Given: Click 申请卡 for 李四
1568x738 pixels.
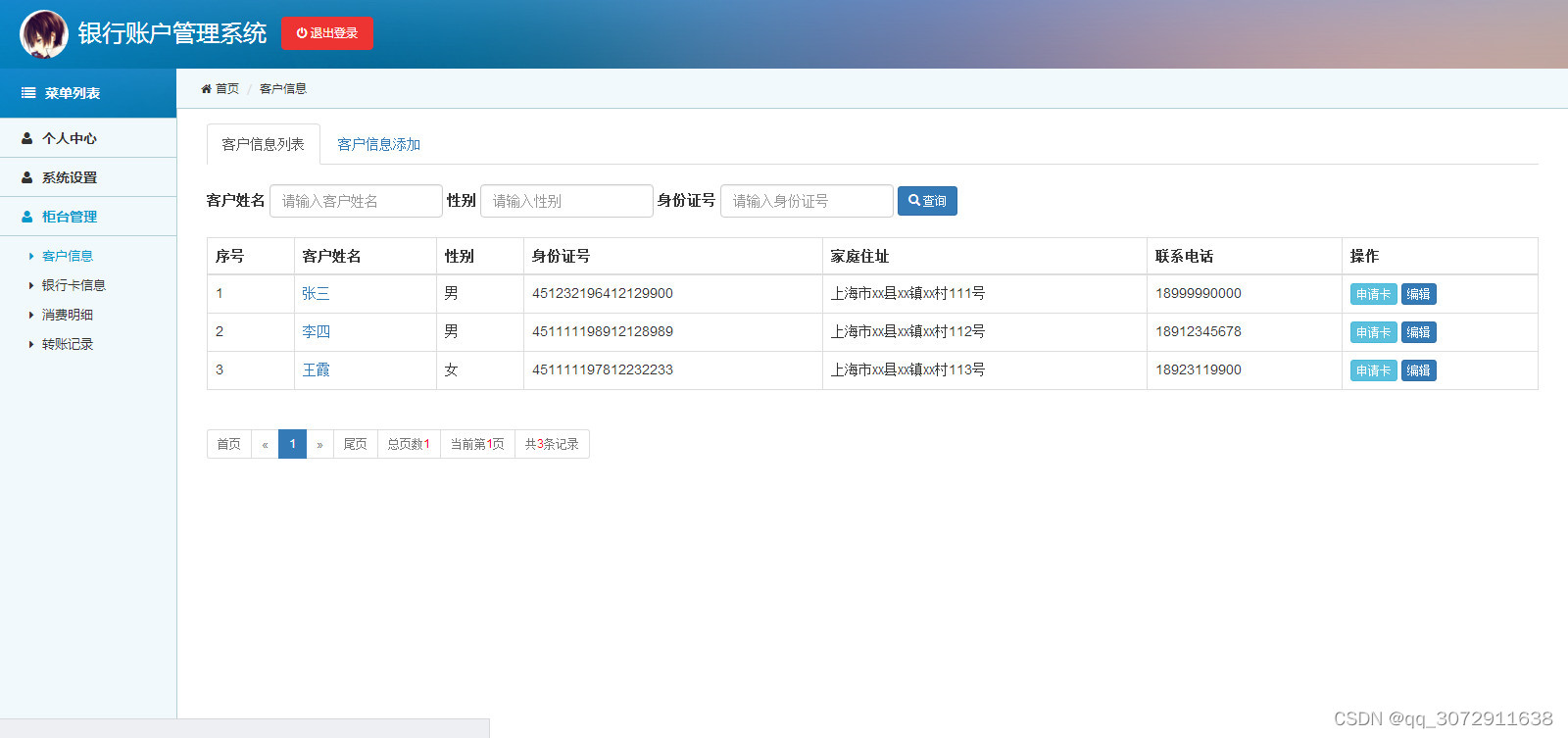Looking at the screenshot, I should click(1373, 332).
